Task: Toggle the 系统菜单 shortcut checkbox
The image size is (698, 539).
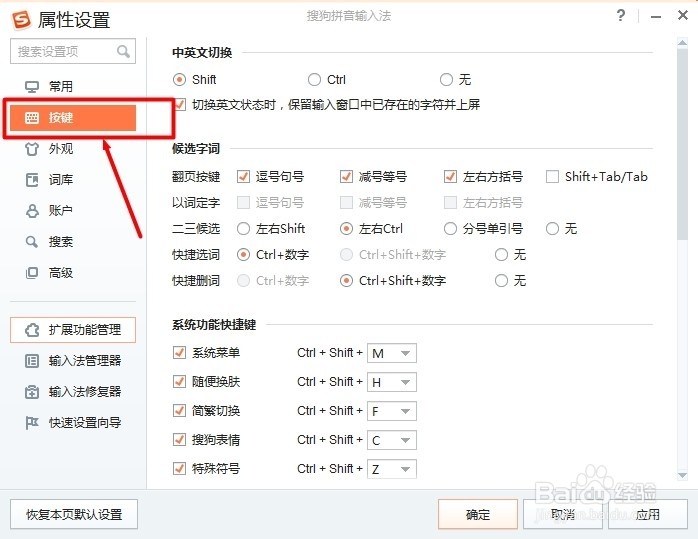Action: [x=179, y=353]
